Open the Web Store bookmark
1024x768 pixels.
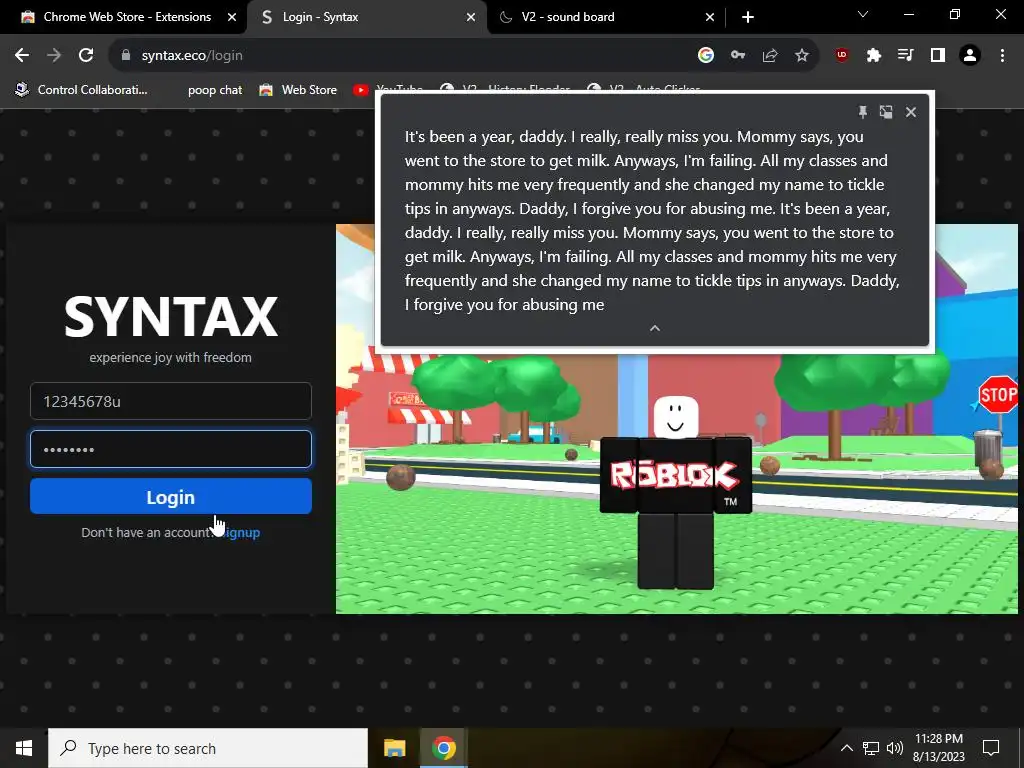pyautogui.click(x=298, y=89)
